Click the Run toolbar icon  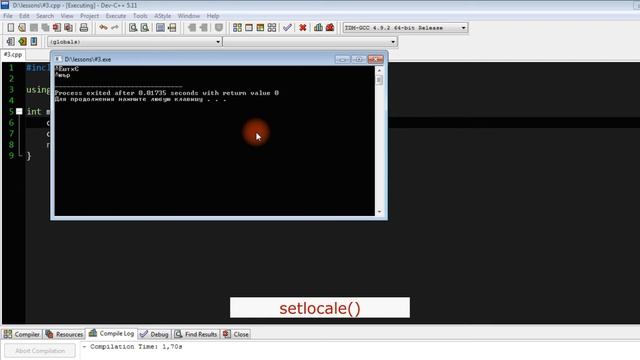point(249,27)
